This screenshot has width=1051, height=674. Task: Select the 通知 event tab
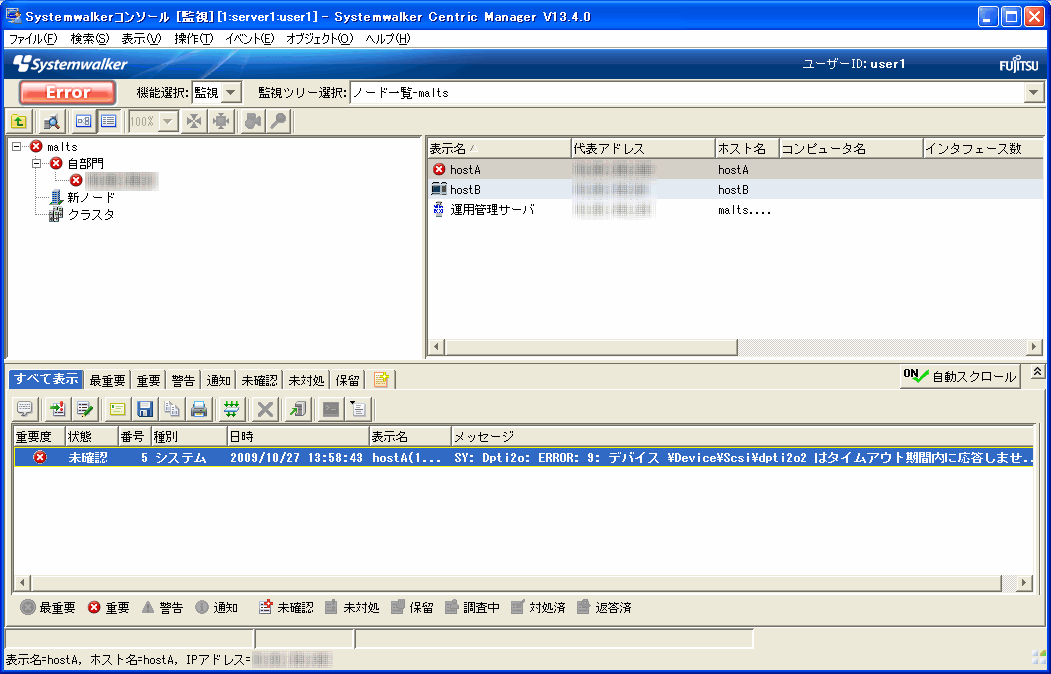click(x=218, y=381)
